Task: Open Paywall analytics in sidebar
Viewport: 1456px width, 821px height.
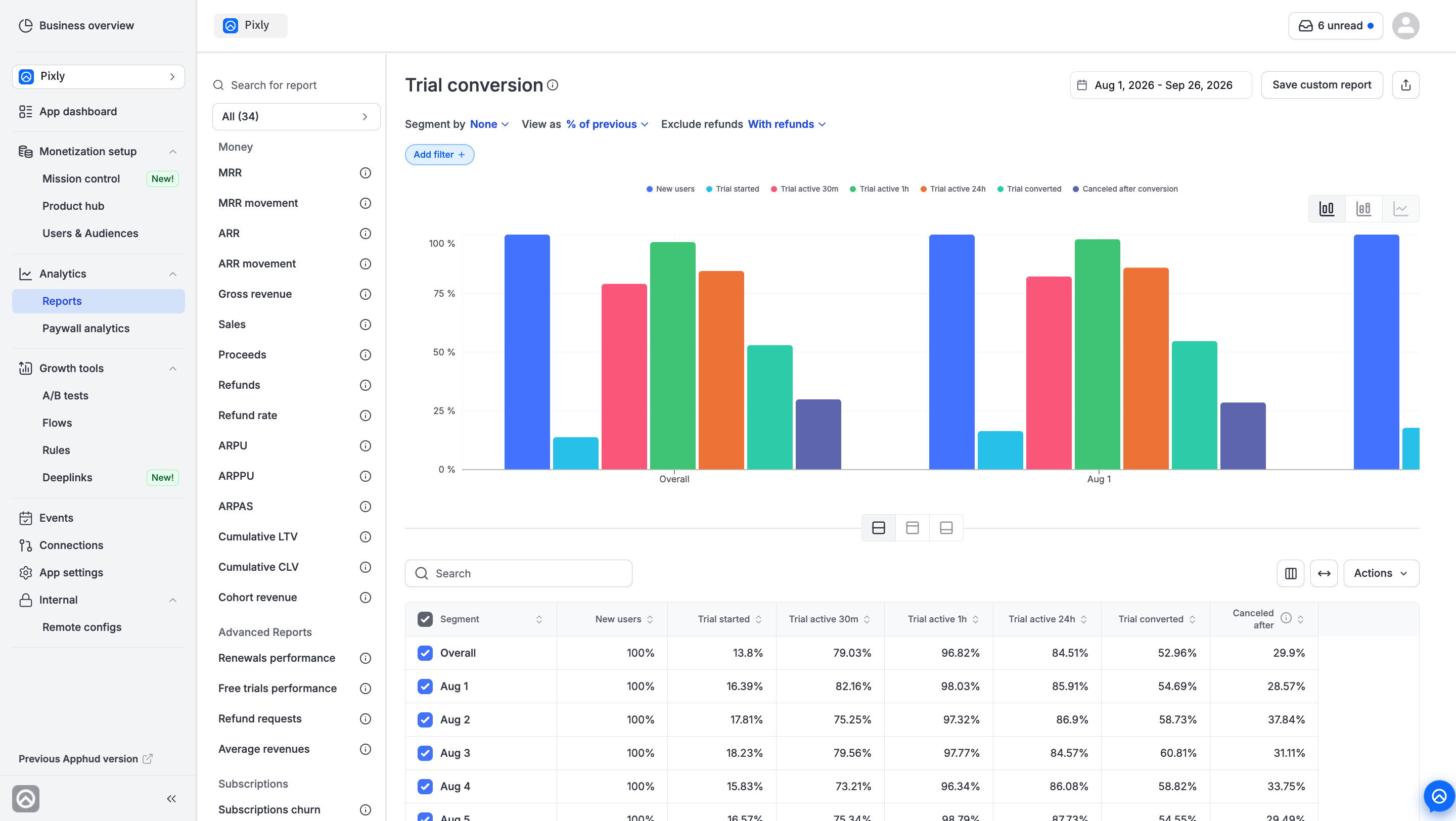Action: point(86,328)
